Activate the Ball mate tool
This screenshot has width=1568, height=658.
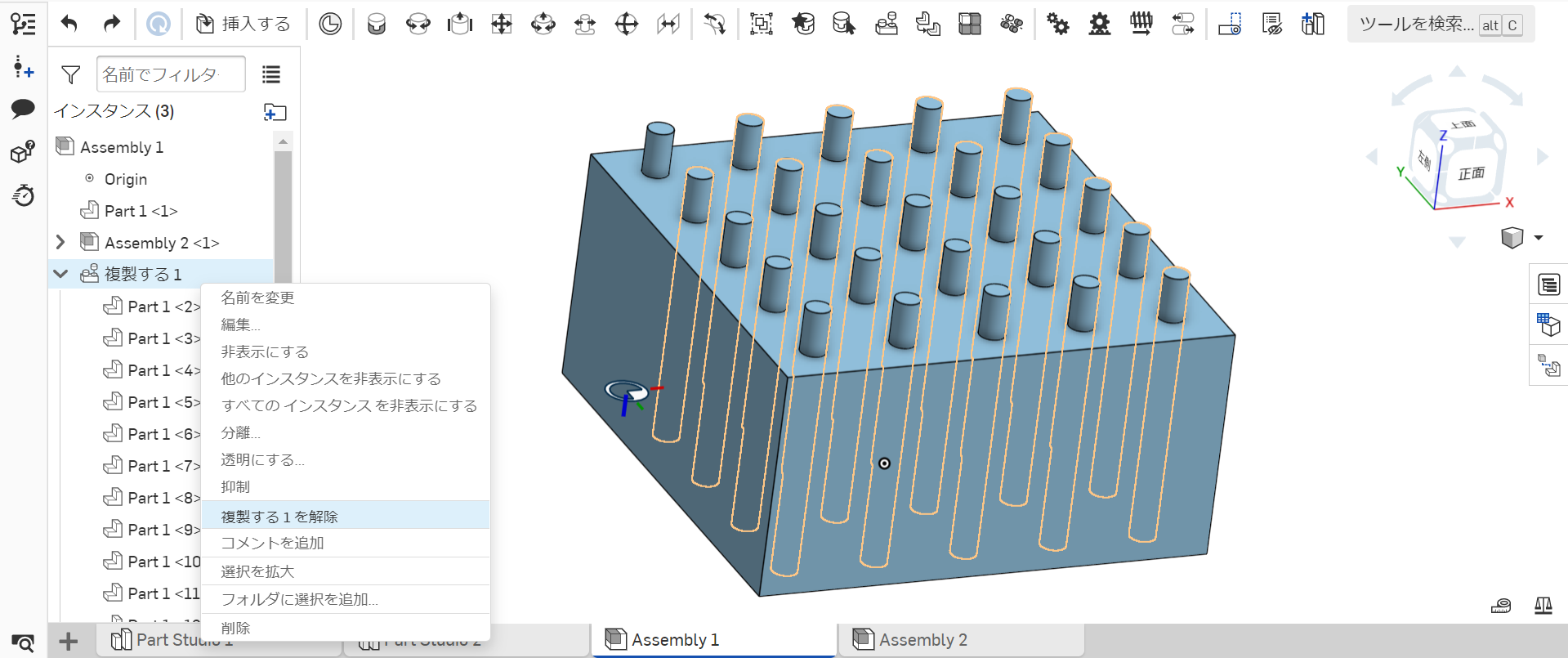[x=626, y=25]
